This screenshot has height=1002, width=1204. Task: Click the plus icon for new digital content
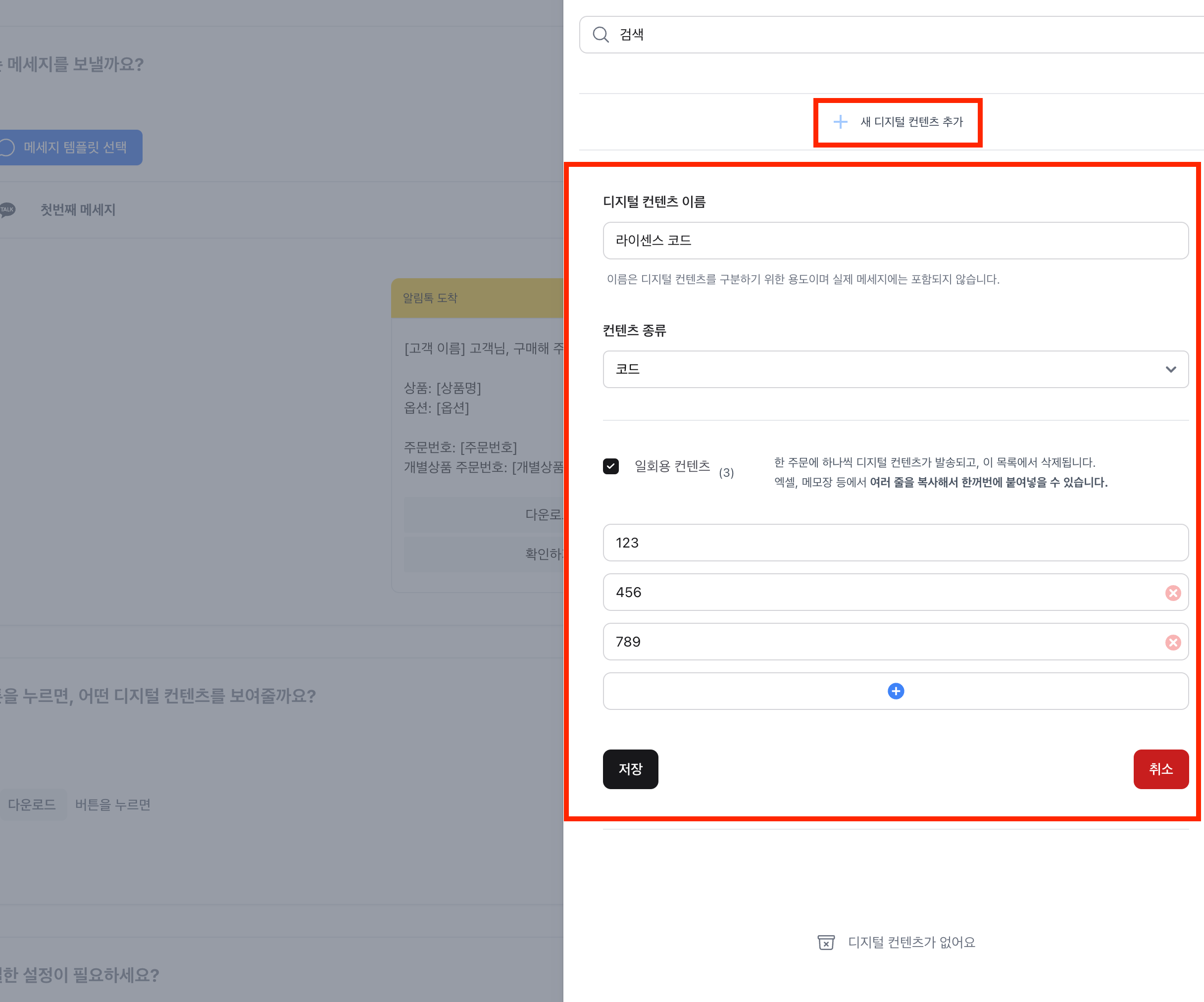[840, 121]
